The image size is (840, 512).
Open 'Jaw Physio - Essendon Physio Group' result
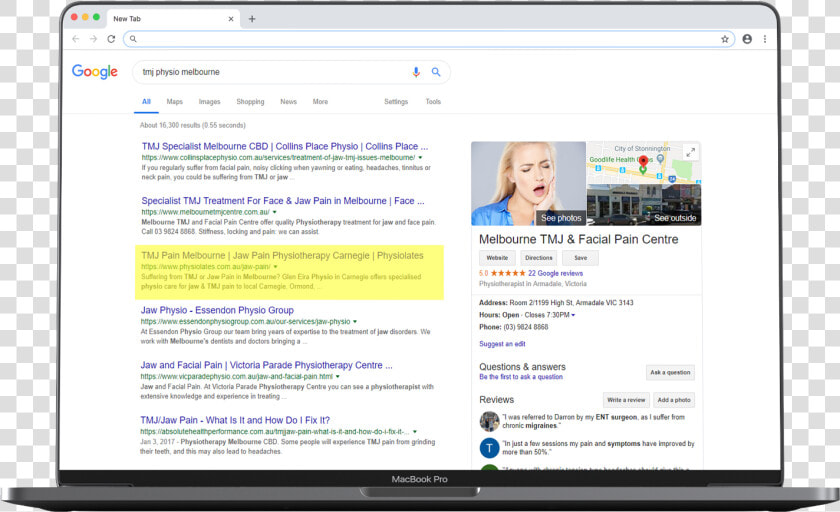coord(217,310)
